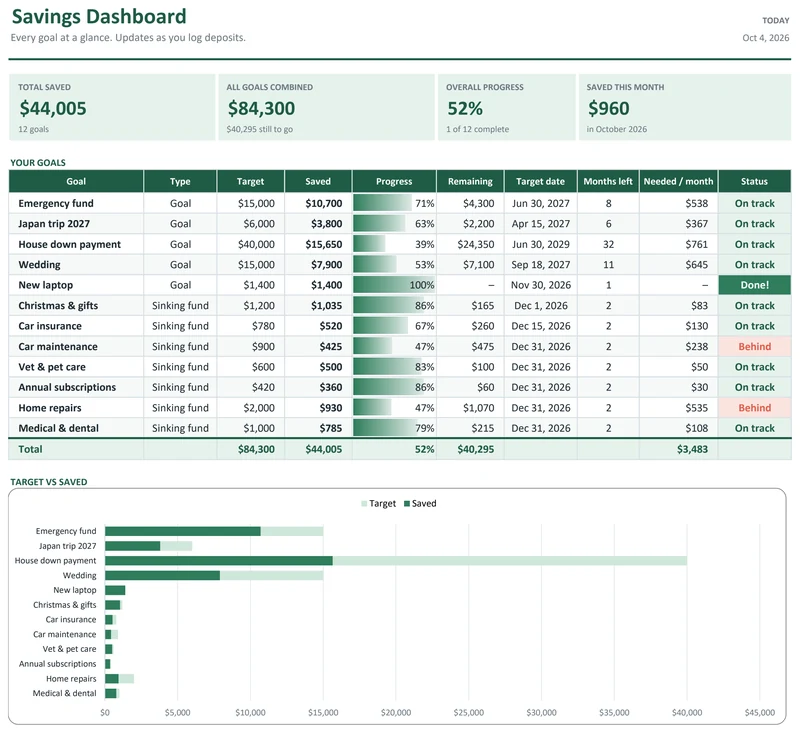Click the Total Saved $44,005 card
The image size is (800, 733).
(x=112, y=107)
